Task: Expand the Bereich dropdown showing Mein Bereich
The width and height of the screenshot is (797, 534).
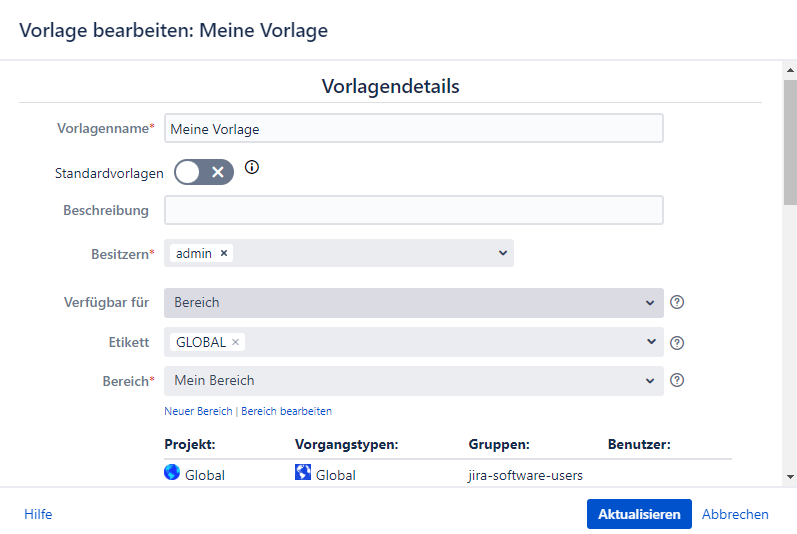Action: 651,381
